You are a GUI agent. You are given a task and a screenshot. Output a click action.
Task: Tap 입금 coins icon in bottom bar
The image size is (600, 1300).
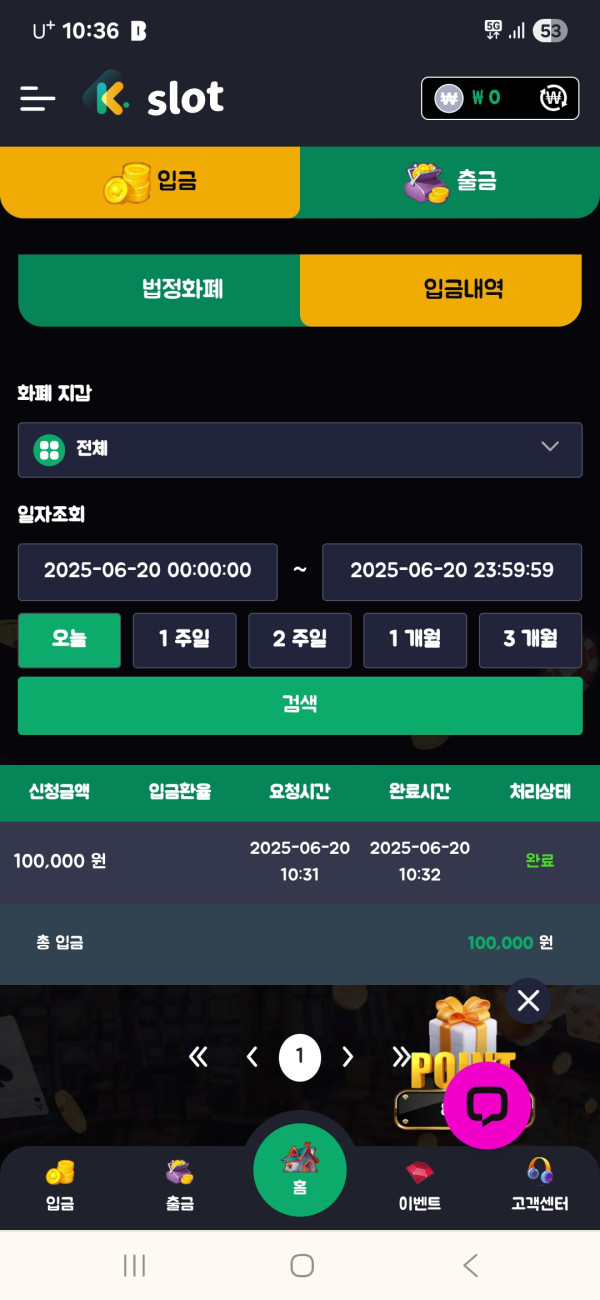coord(60,1186)
